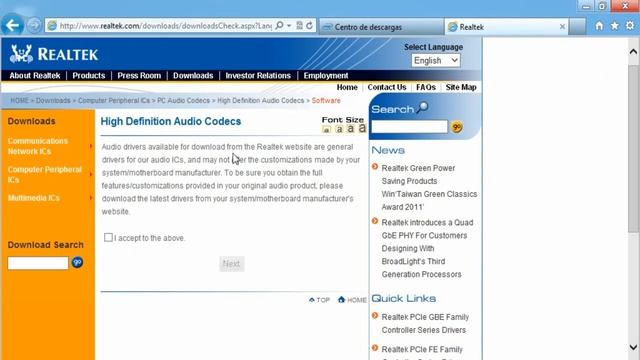The width and height of the screenshot is (640, 360).
Task: Open the browser Home icon
Action: [x=599, y=26]
